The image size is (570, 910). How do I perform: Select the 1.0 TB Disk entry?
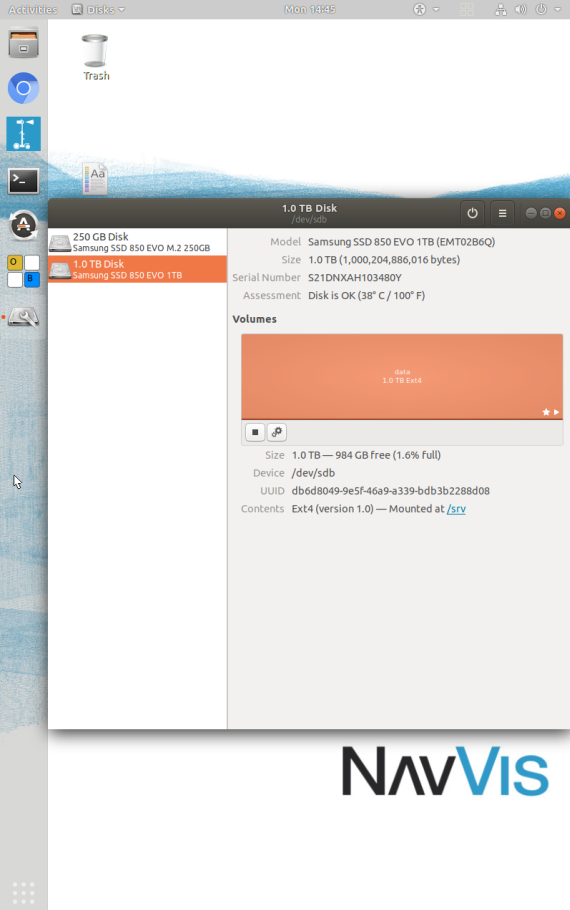(138, 269)
